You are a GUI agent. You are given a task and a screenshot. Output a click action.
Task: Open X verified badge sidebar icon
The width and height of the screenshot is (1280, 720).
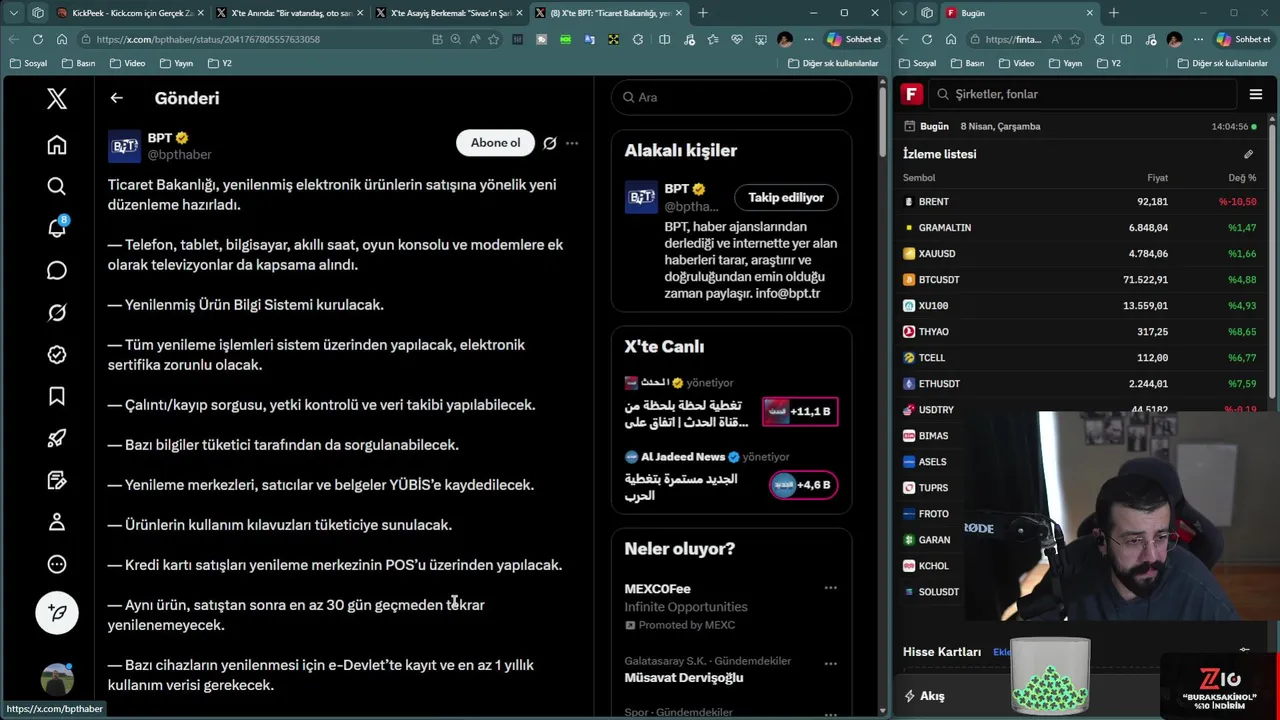(x=57, y=355)
